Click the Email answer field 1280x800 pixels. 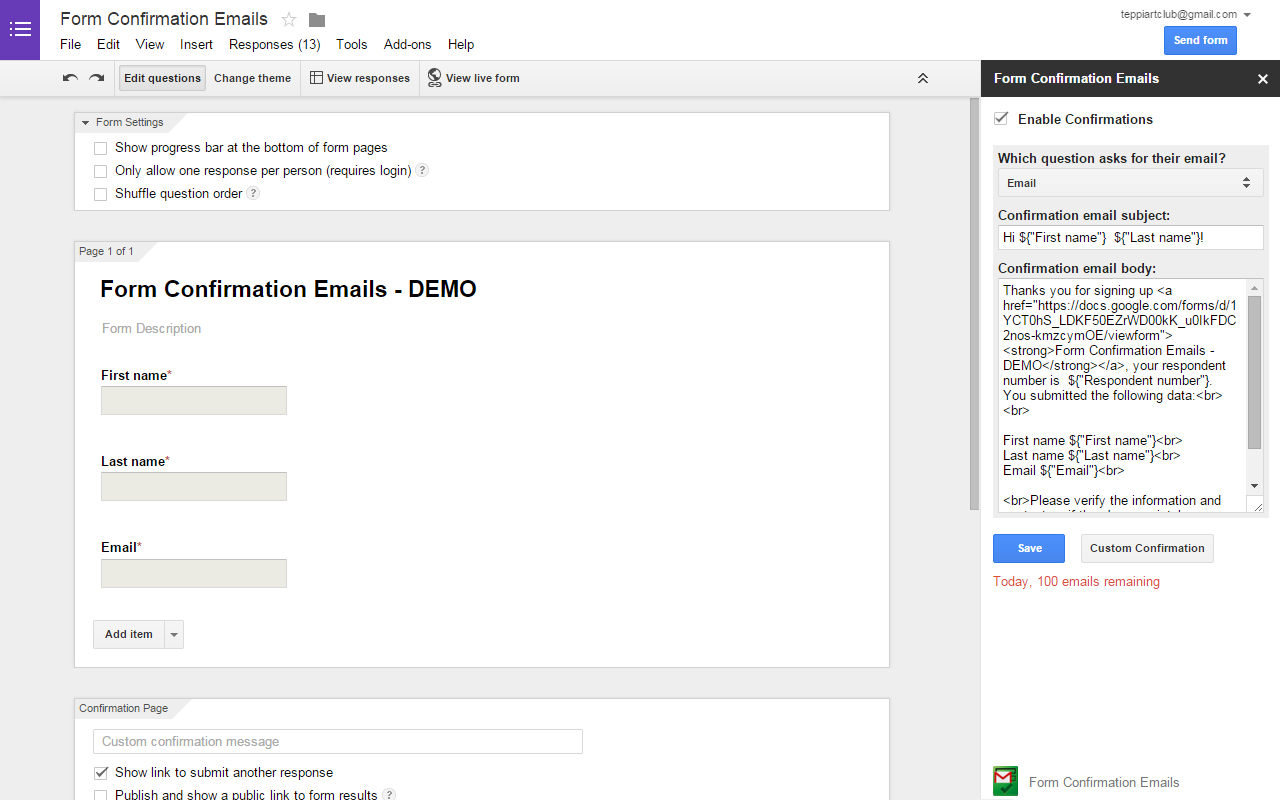pyautogui.click(x=194, y=573)
